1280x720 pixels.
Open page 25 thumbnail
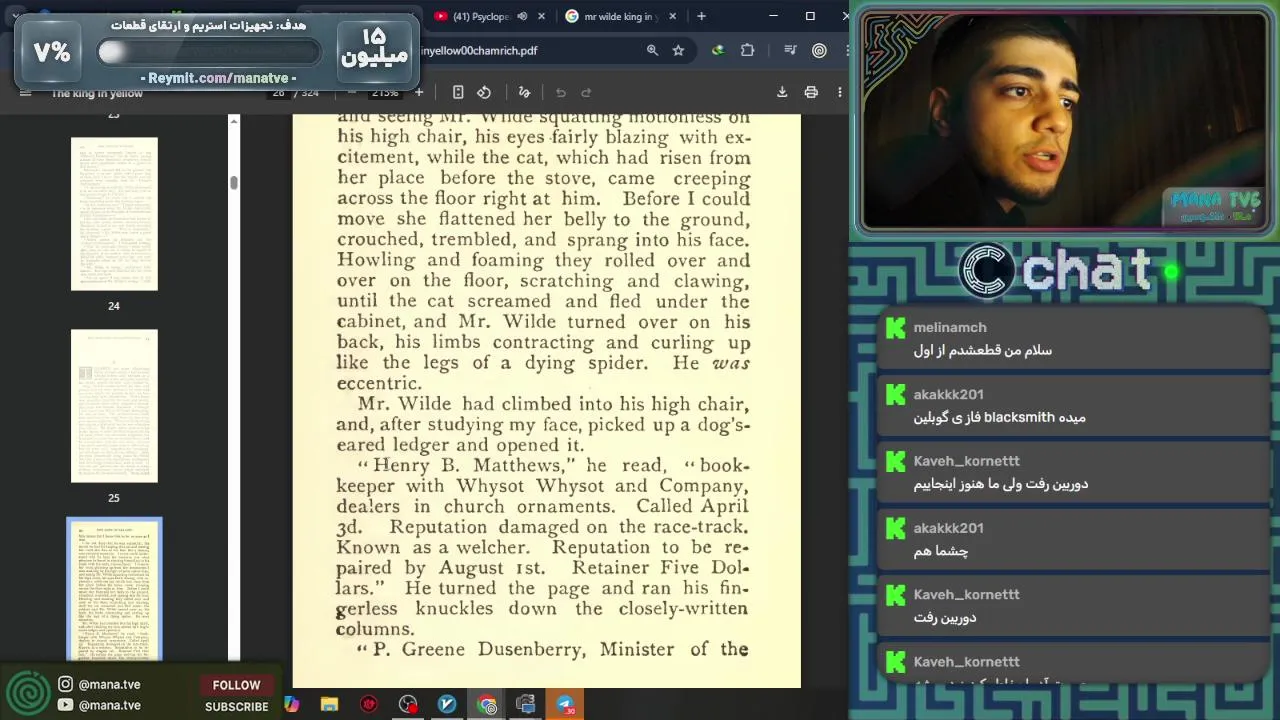(x=114, y=406)
